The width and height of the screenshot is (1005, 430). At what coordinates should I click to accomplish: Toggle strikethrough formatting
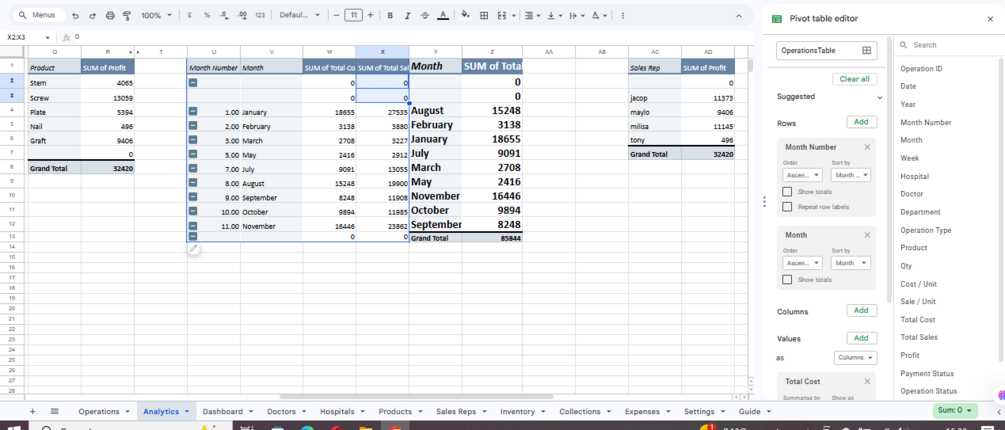tap(425, 15)
